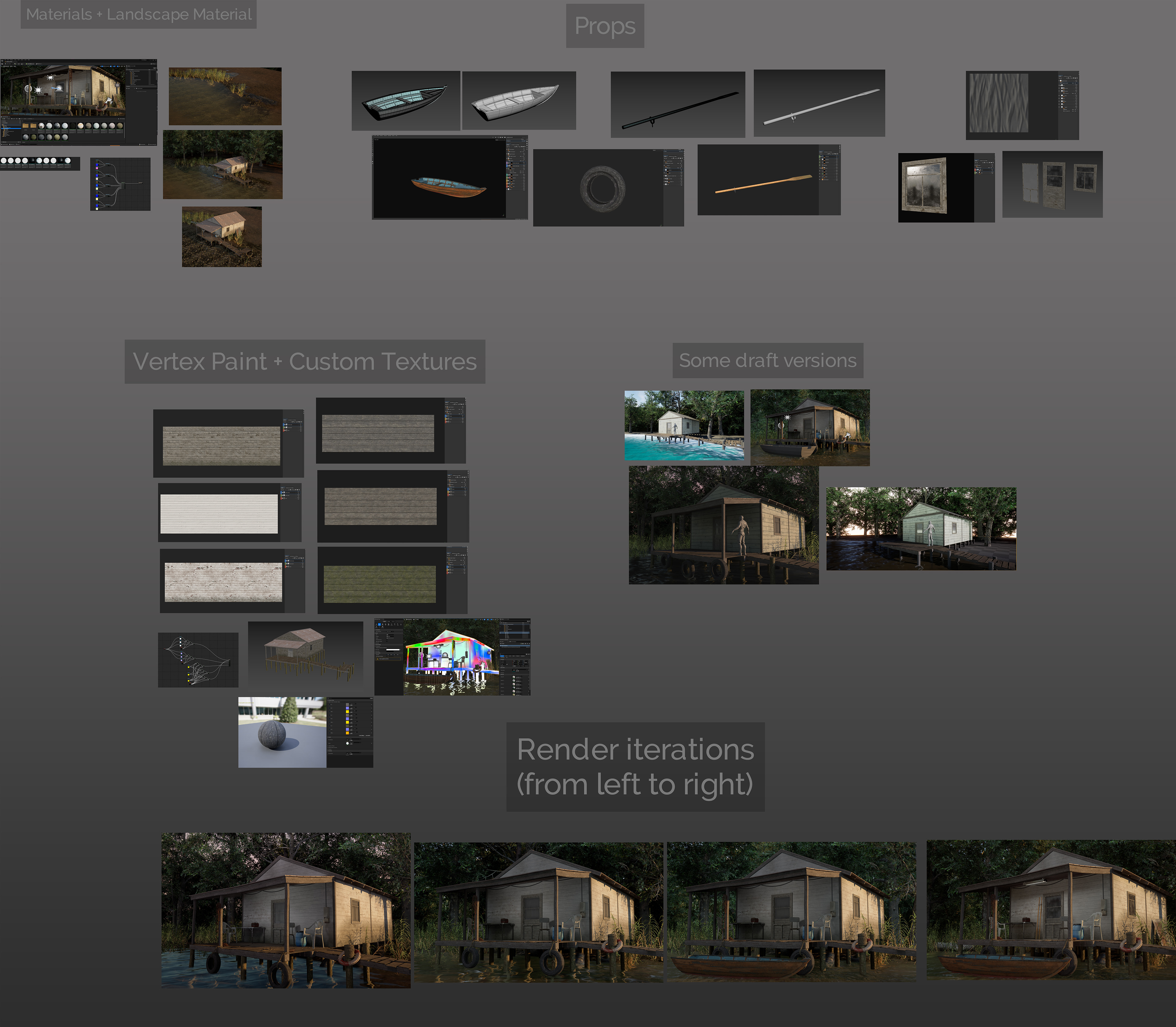1176x1027 pixels.
Task: Open the textured blue wireframe boat thumbnail
Action: 405,100
